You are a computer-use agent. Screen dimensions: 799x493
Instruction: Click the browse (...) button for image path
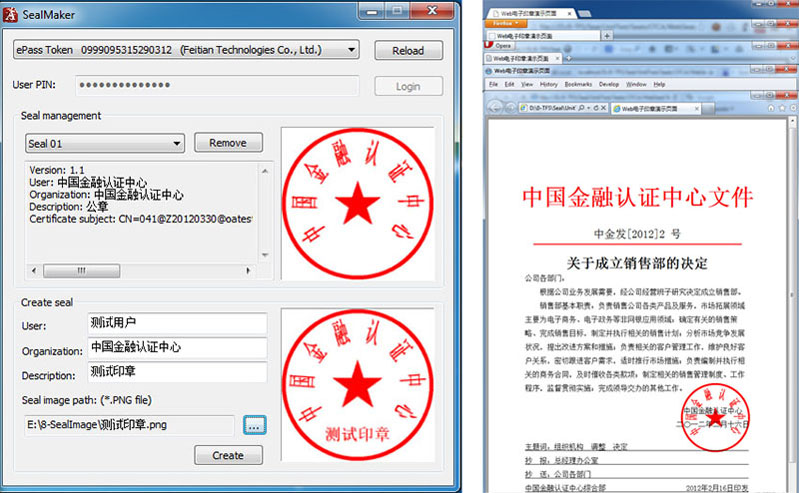tap(255, 425)
